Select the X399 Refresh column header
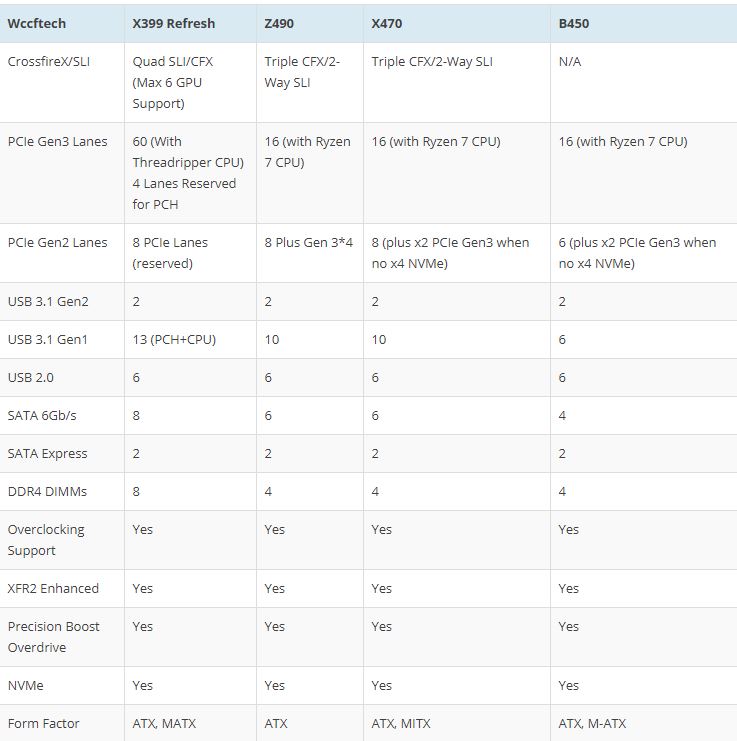 pyautogui.click(x=173, y=23)
